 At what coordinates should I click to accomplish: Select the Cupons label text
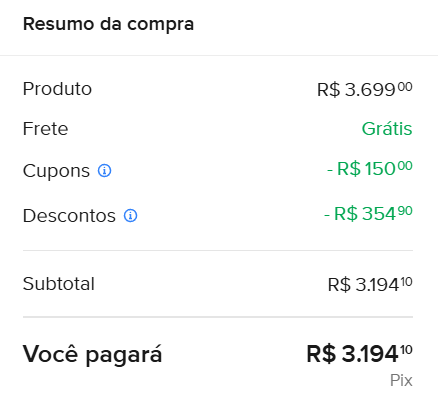point(56,171)
